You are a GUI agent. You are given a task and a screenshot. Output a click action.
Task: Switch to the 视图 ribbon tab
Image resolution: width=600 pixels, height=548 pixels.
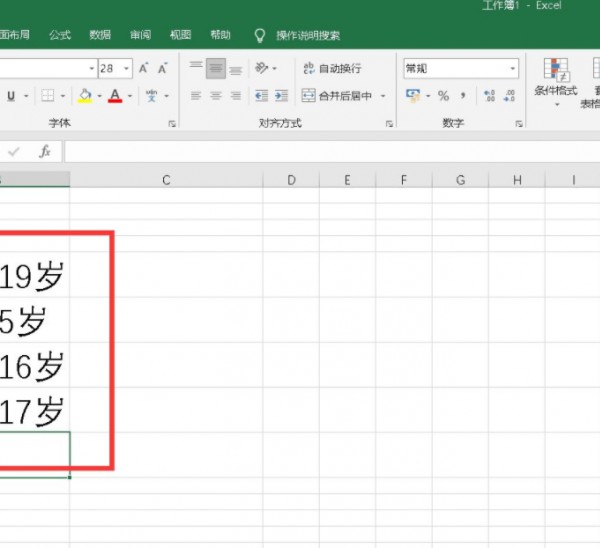point(180,35)
